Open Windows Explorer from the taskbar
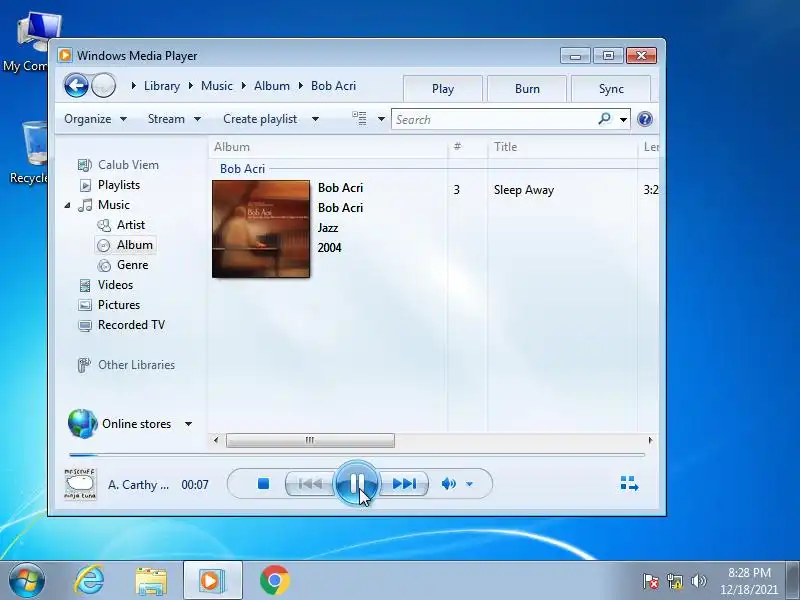This screenshot has height=600, width=800. point(151,581)
